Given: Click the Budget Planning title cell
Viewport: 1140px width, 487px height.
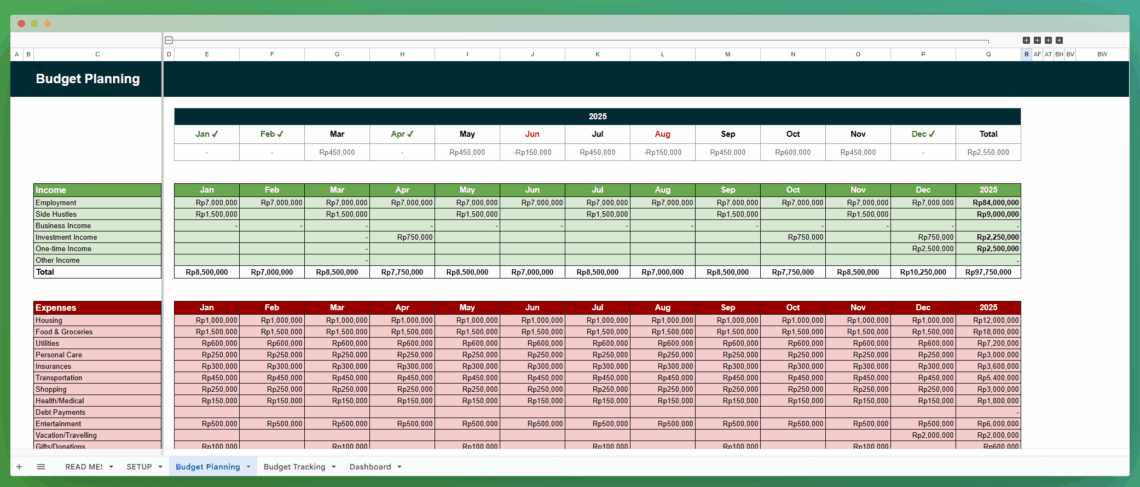Looking at the screenshot, I should pos(87,79).
